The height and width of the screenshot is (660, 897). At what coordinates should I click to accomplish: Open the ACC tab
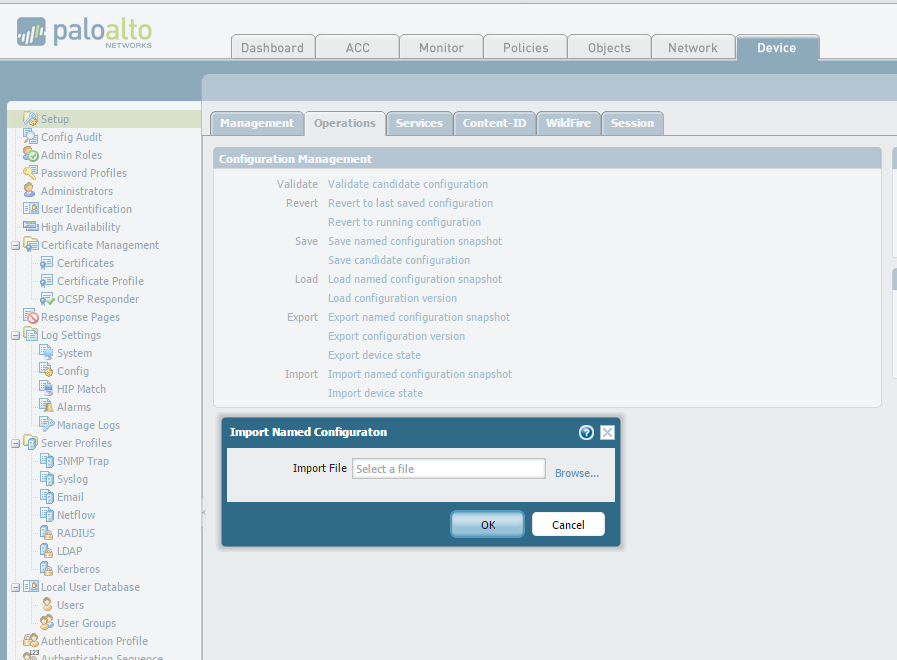coord(358,47)
